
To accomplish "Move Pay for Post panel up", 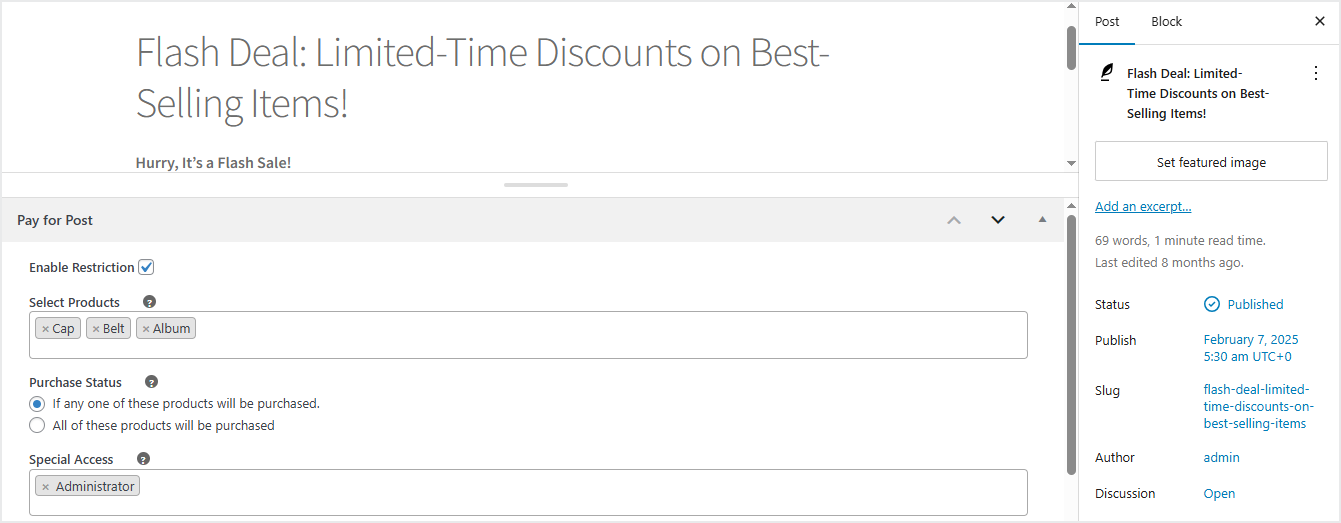I will point(953,220).
